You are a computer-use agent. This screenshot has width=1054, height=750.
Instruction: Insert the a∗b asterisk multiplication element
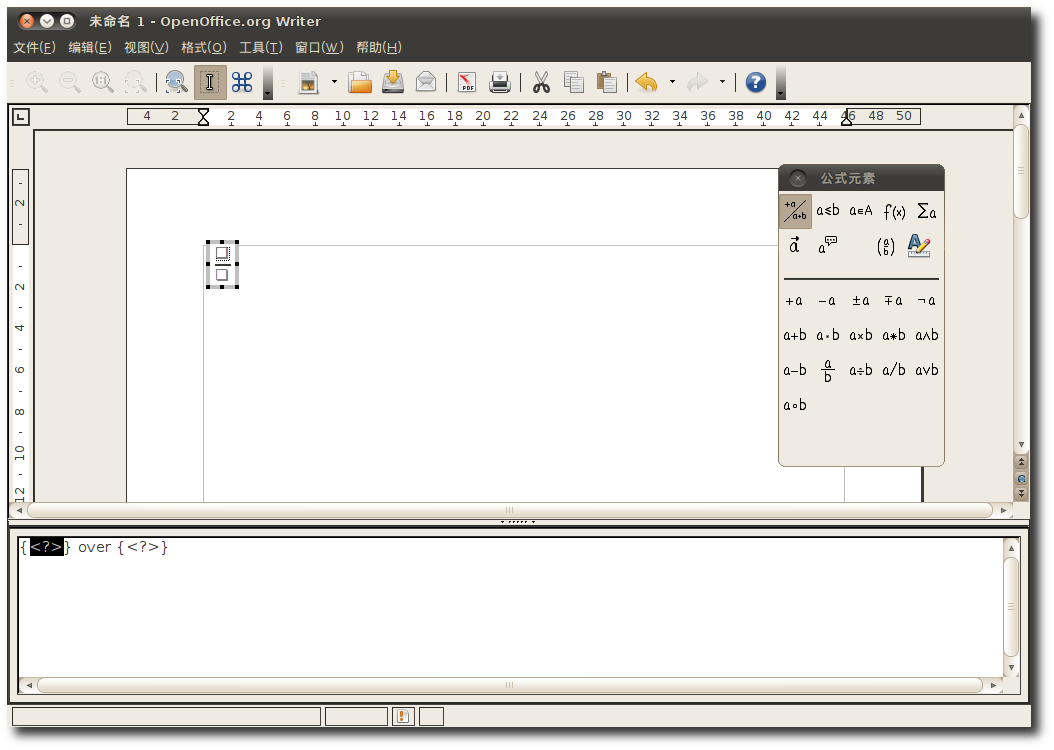pyautogui.click(x=893, y=335)
